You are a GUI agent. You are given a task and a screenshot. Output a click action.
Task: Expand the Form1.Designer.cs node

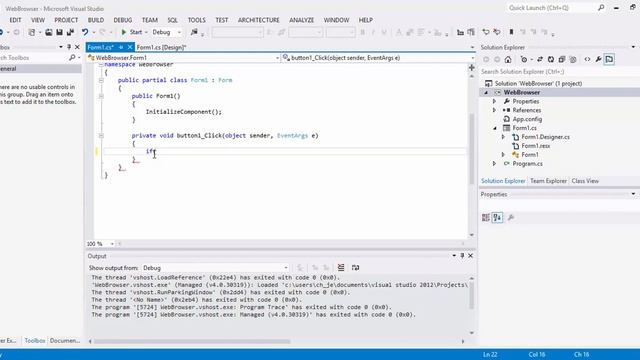[x=503, y=137]
